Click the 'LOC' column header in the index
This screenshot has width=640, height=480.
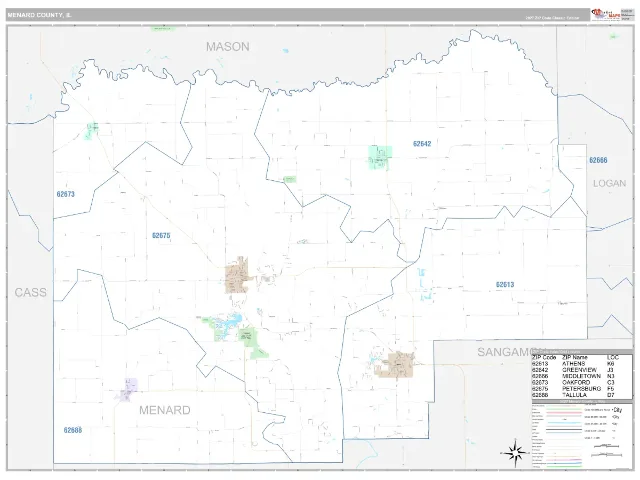click(x=613, y=357)
